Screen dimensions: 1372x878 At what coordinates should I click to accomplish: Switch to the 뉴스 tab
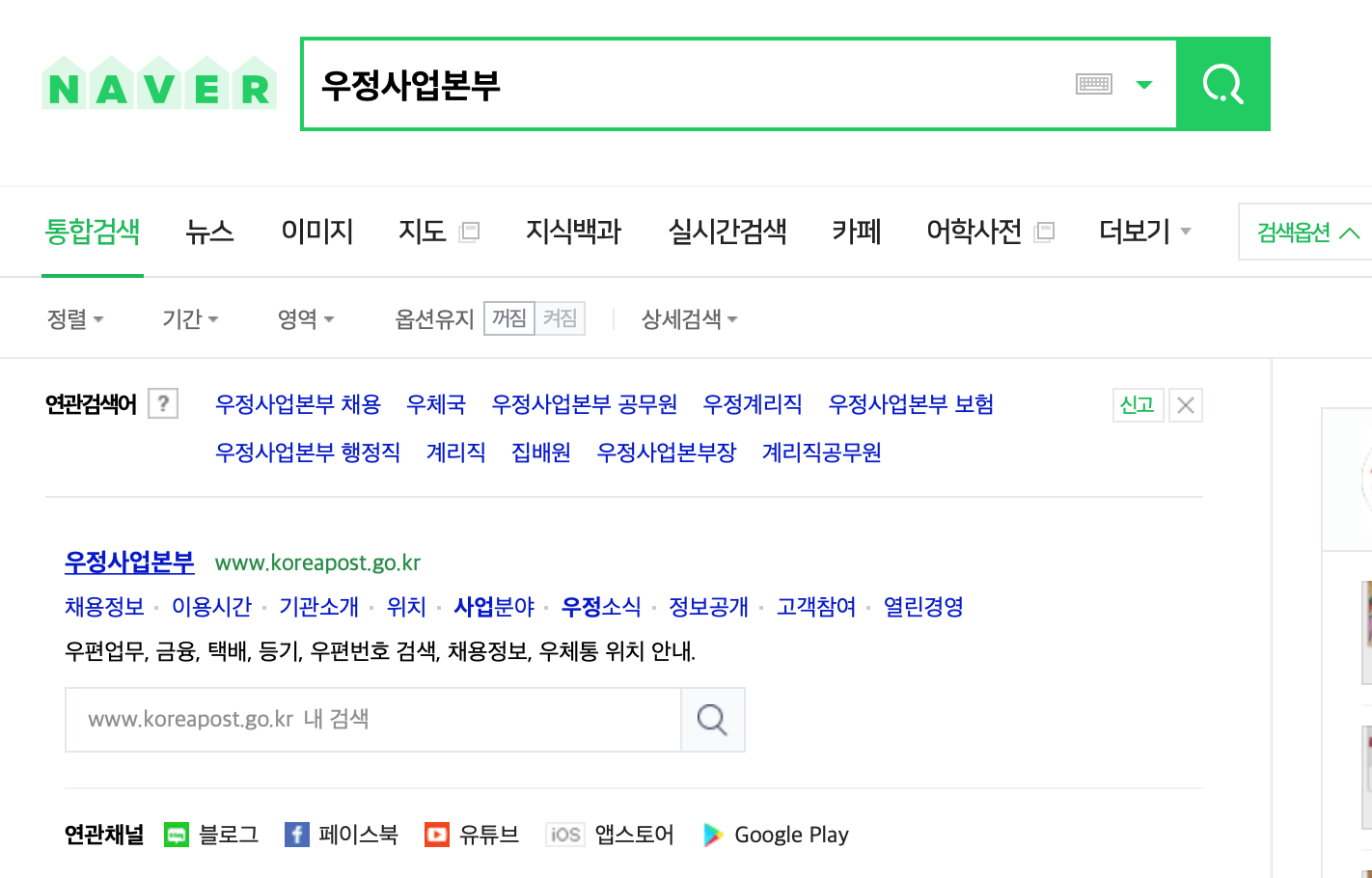click(x=210, y=232)
